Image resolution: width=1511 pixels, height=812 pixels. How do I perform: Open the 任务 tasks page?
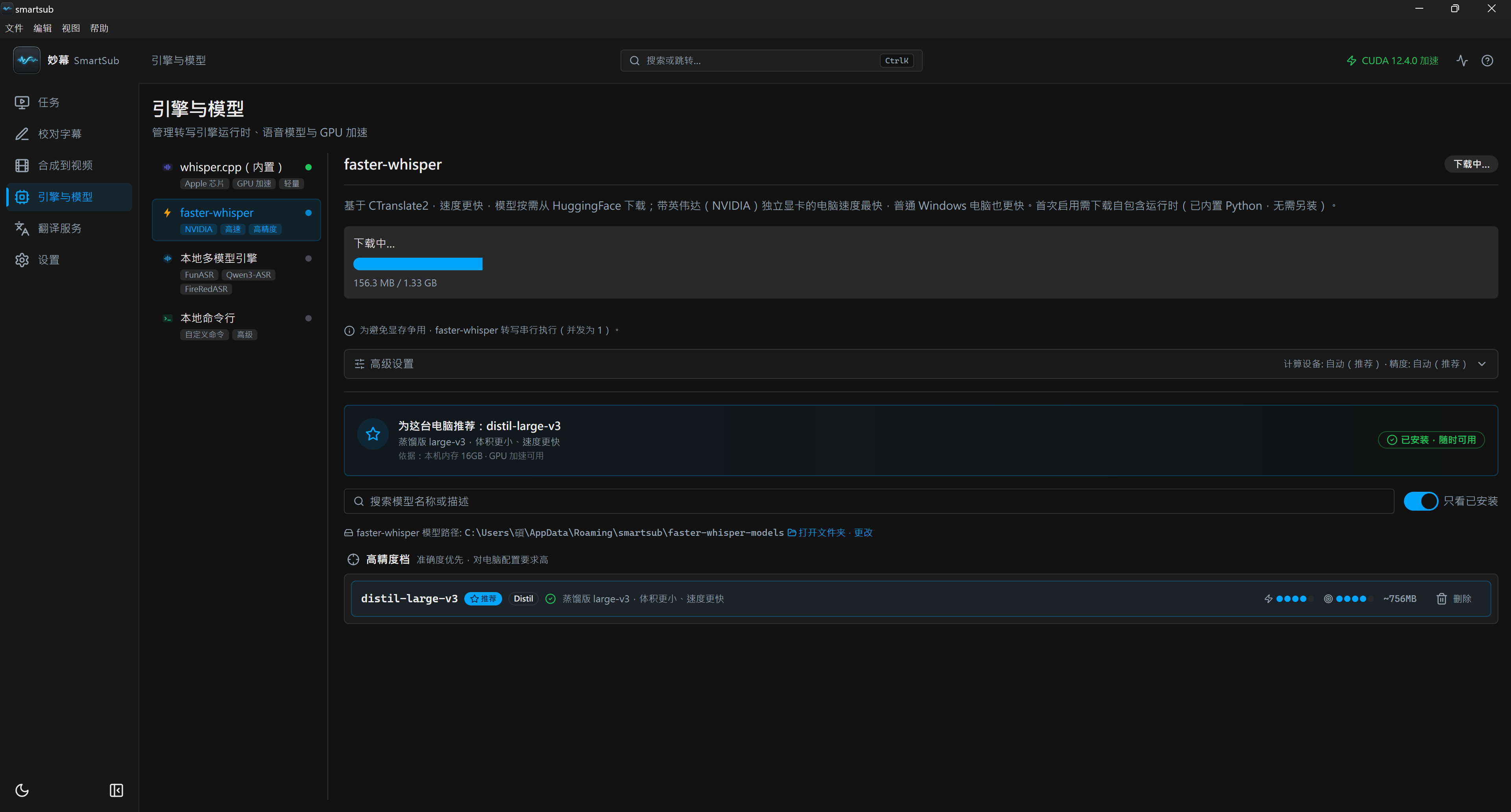(68, 103)
